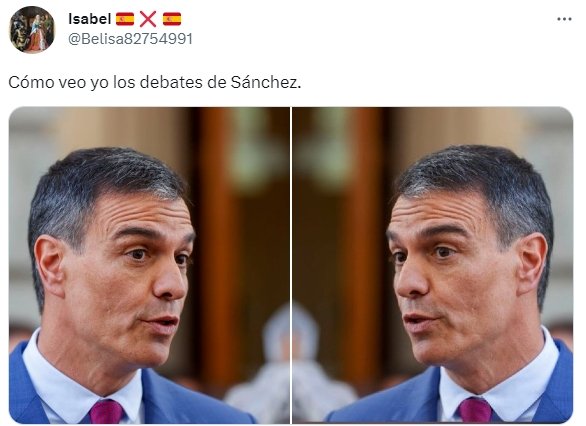Click the word "Sánchez." in the tweet
The width and height of the screenshot is (586, 426).
266,83
